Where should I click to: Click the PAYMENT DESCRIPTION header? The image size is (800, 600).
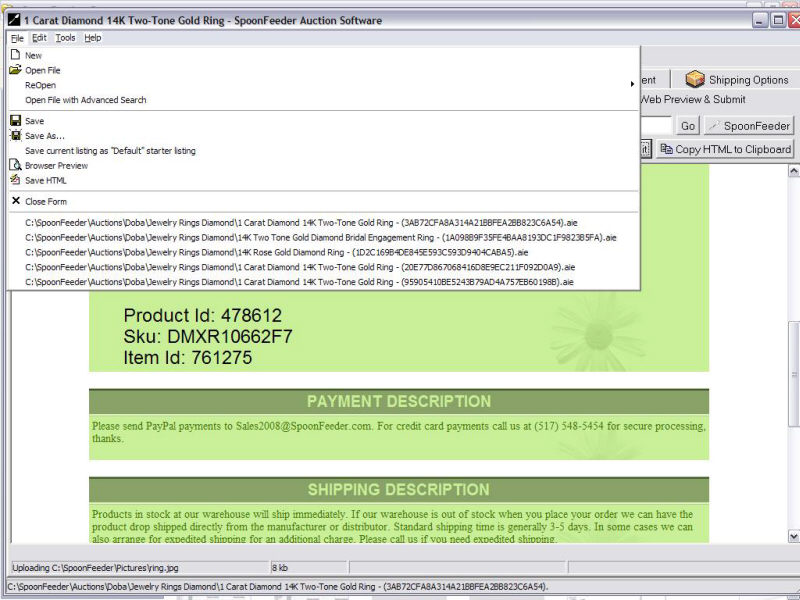click(399, 402)
